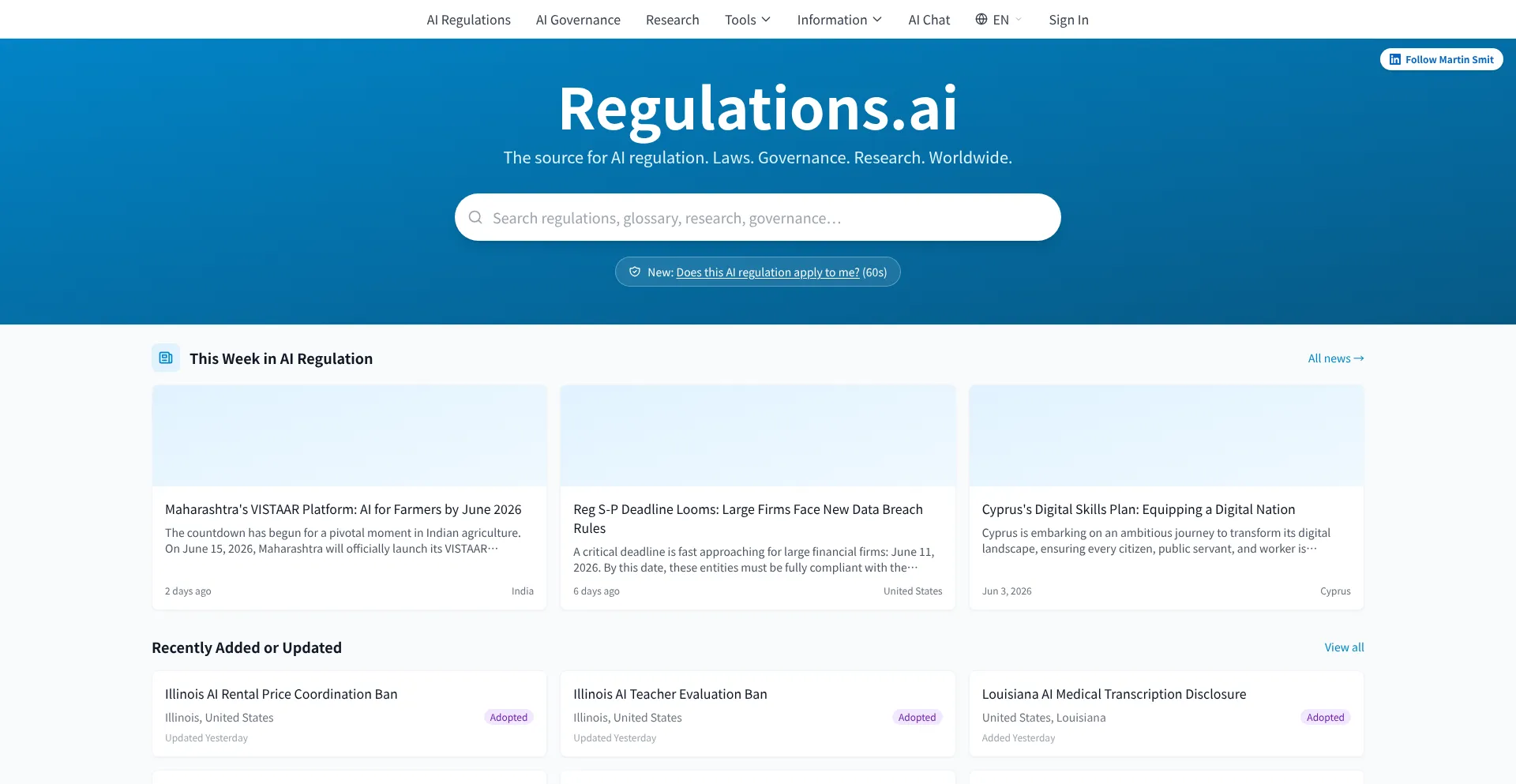1516x784 pixels.
Task: Click the '2 days ago' timestamp
Action: point(188,591)
